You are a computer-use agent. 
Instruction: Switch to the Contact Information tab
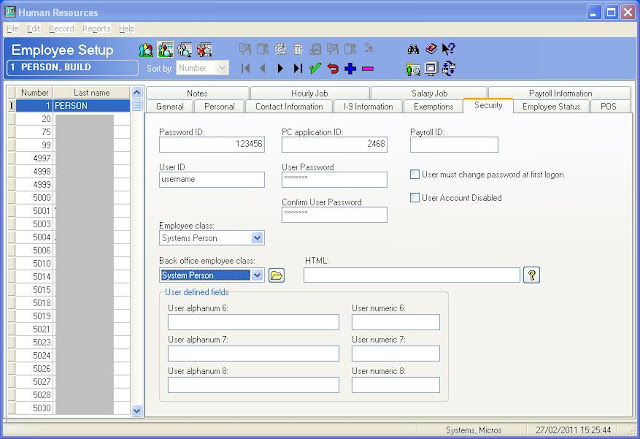click(289, 106)
